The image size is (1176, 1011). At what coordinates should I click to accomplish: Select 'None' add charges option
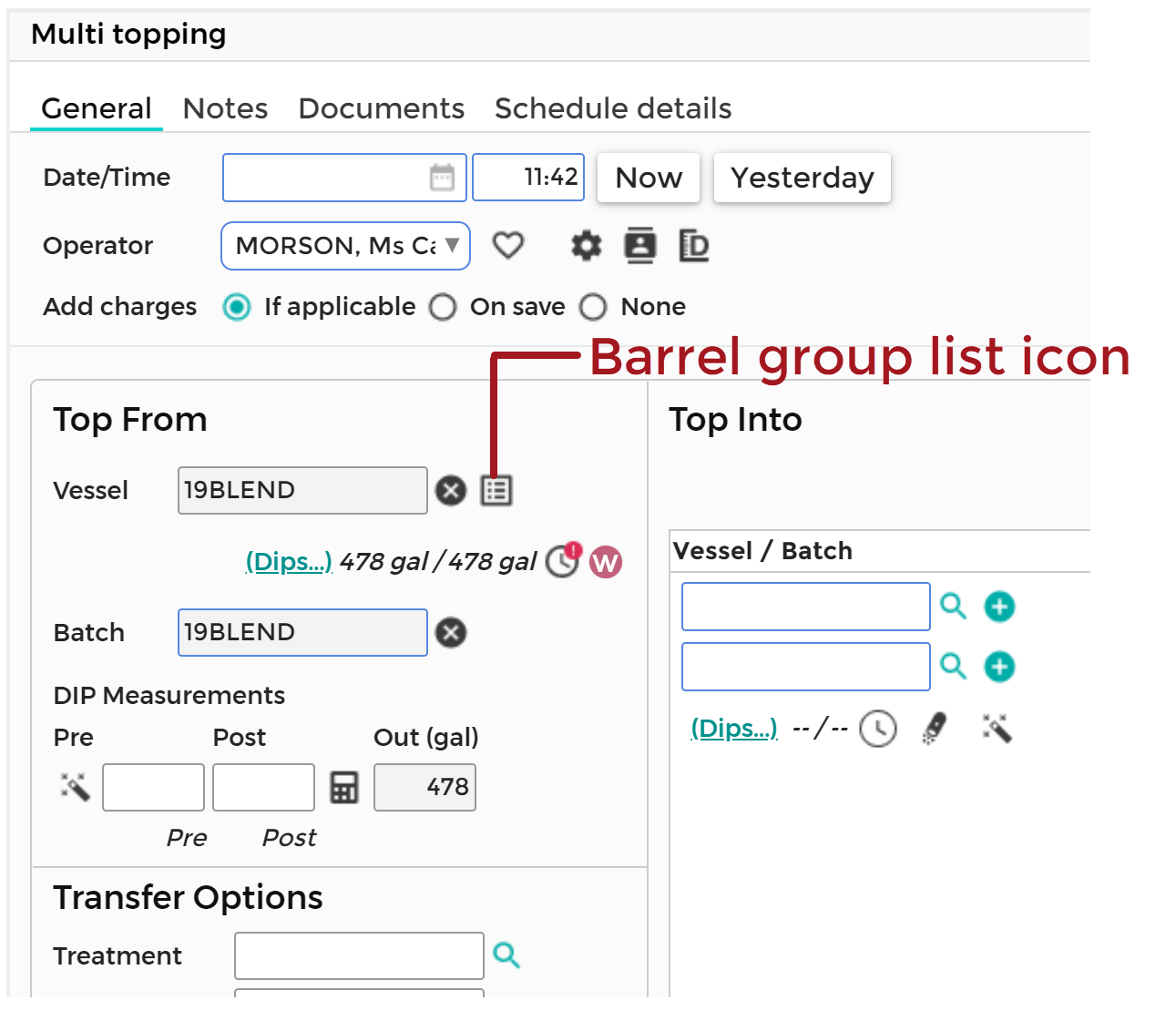[x=593, y=307]
